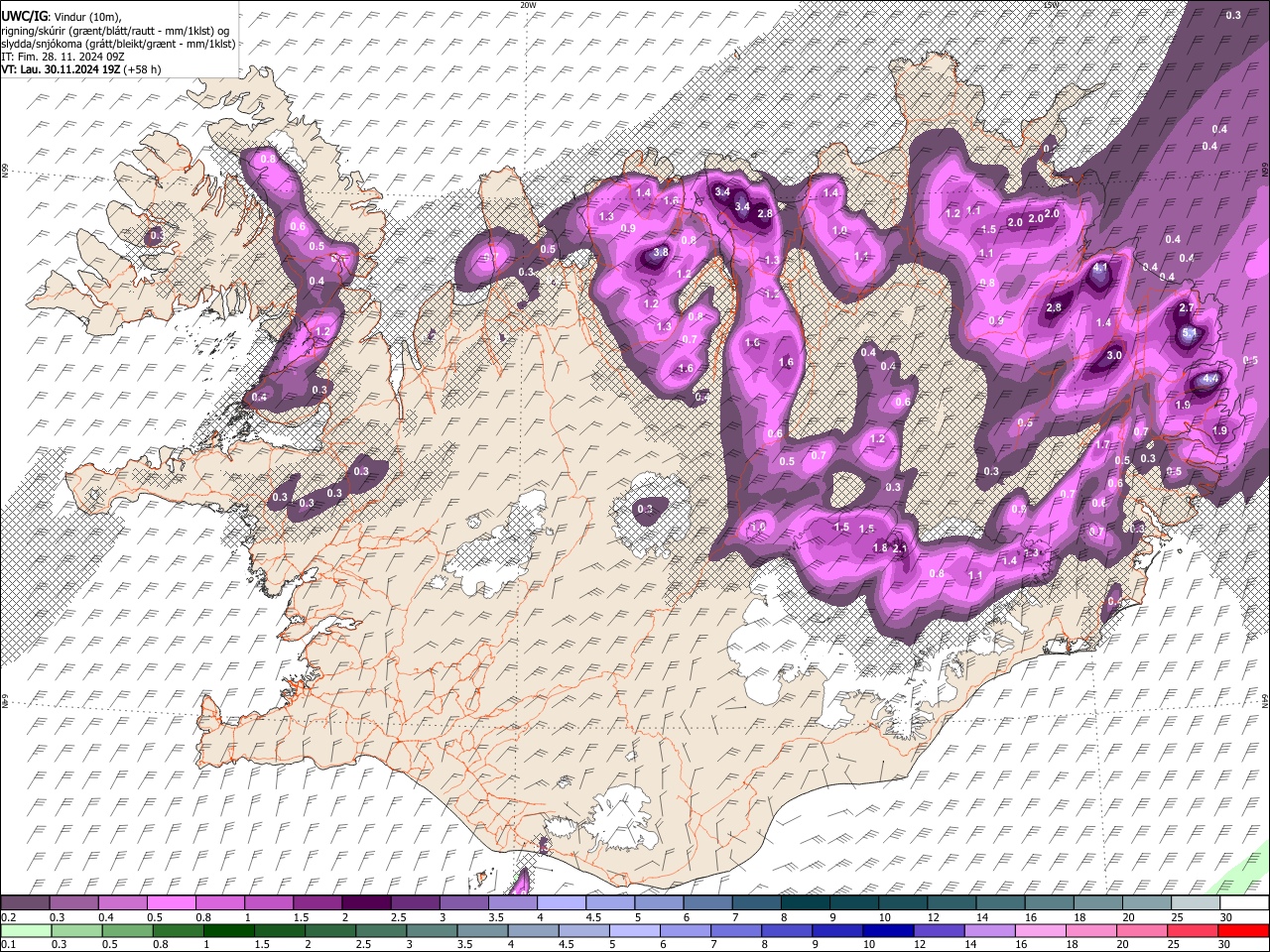Screen dimensions: 1270x952
Task: Click the '3.0' snowfall value on the map
Action: click(1114, 355)
